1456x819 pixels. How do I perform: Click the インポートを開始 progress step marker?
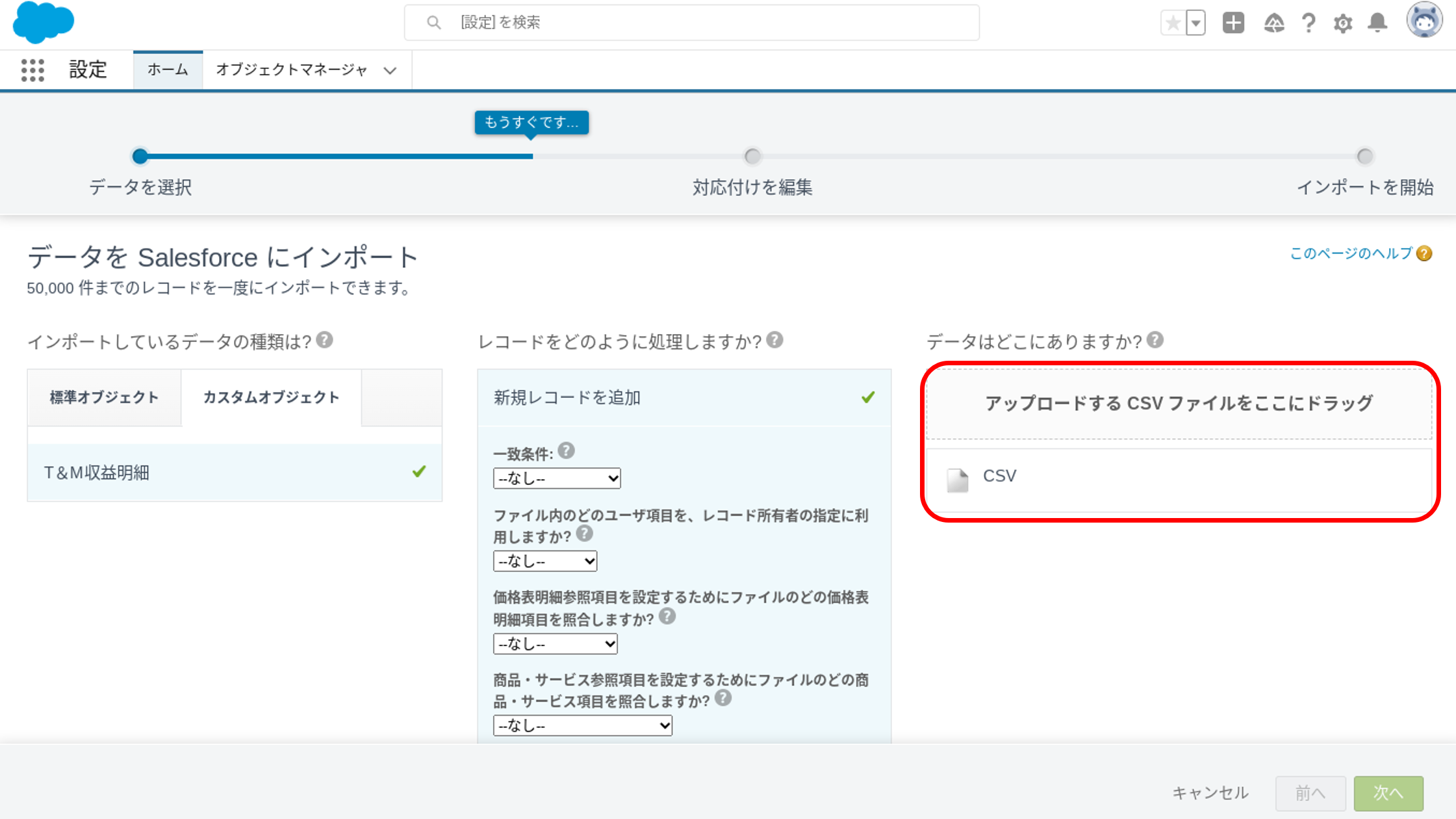point(1365,156)
